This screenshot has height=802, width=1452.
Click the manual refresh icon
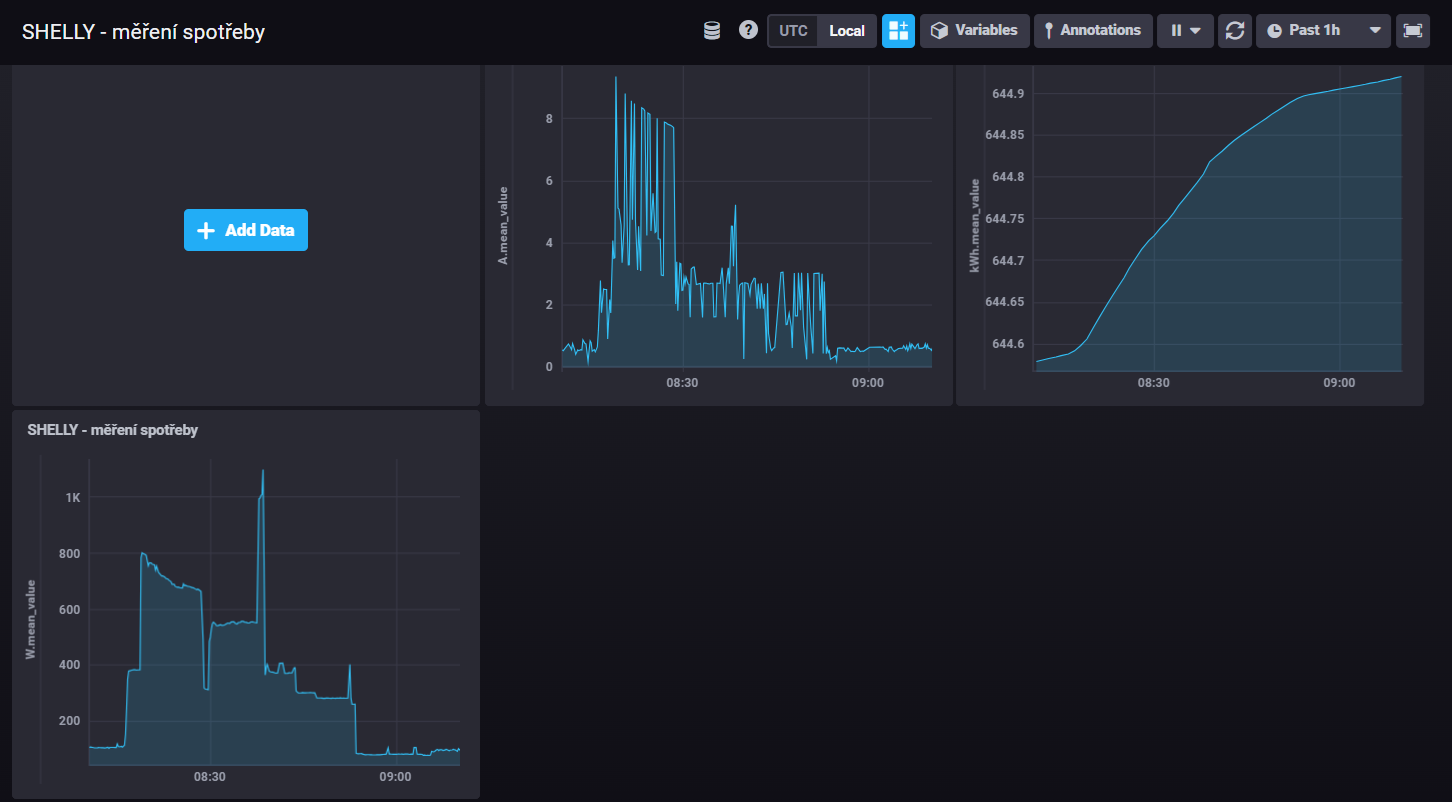(1235, 31)
